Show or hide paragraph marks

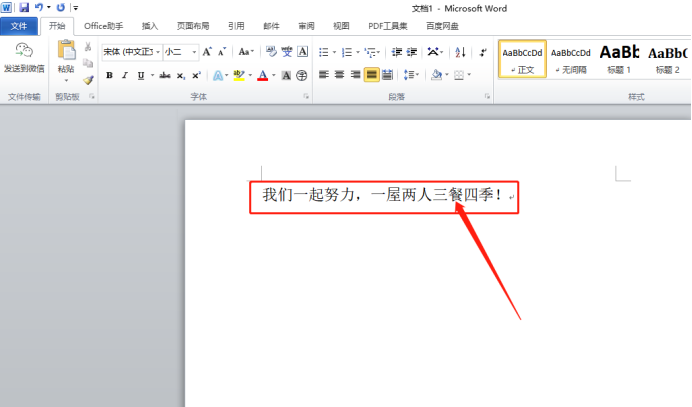[483, 52]
